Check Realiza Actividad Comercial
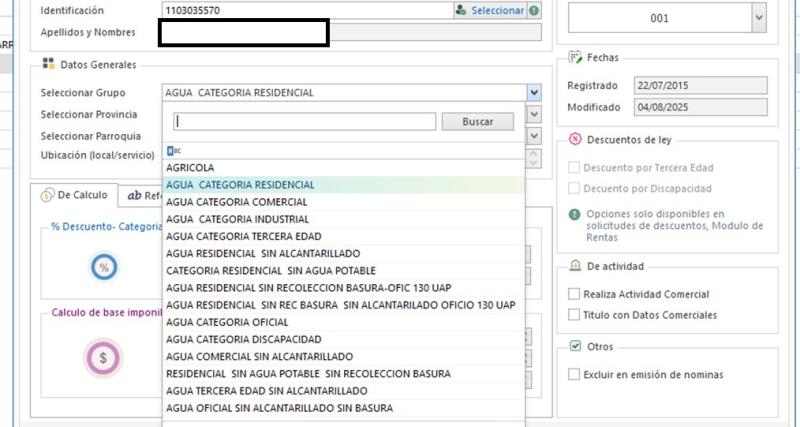The height and width of the screenshot is (427, 800). [574, 294]
